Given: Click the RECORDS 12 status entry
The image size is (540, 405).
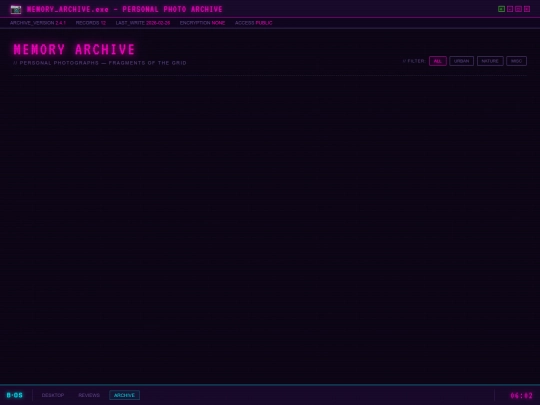Looking at the screenshot, I should point(91,23).
